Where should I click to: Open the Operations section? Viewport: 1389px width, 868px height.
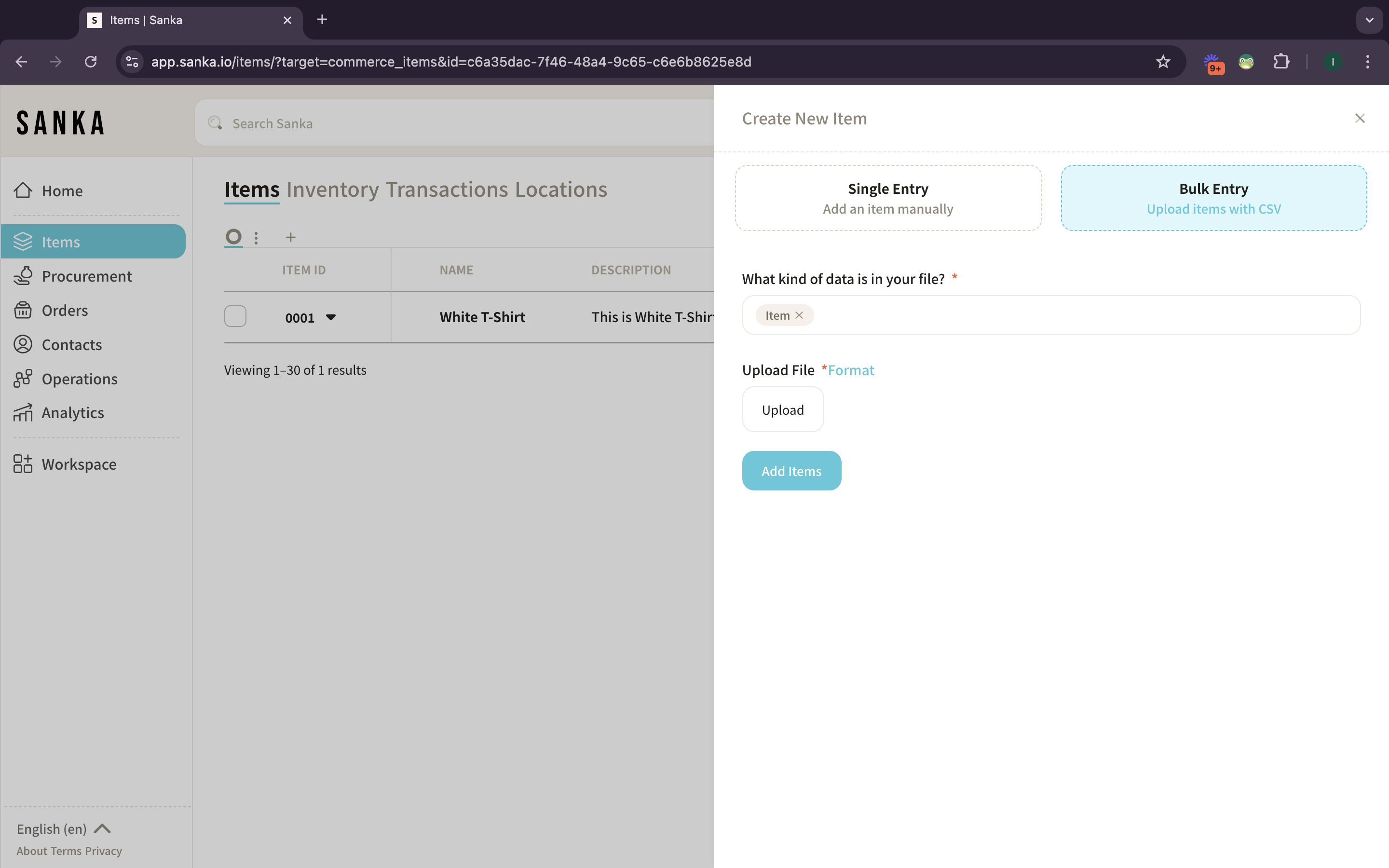[79, 379]
